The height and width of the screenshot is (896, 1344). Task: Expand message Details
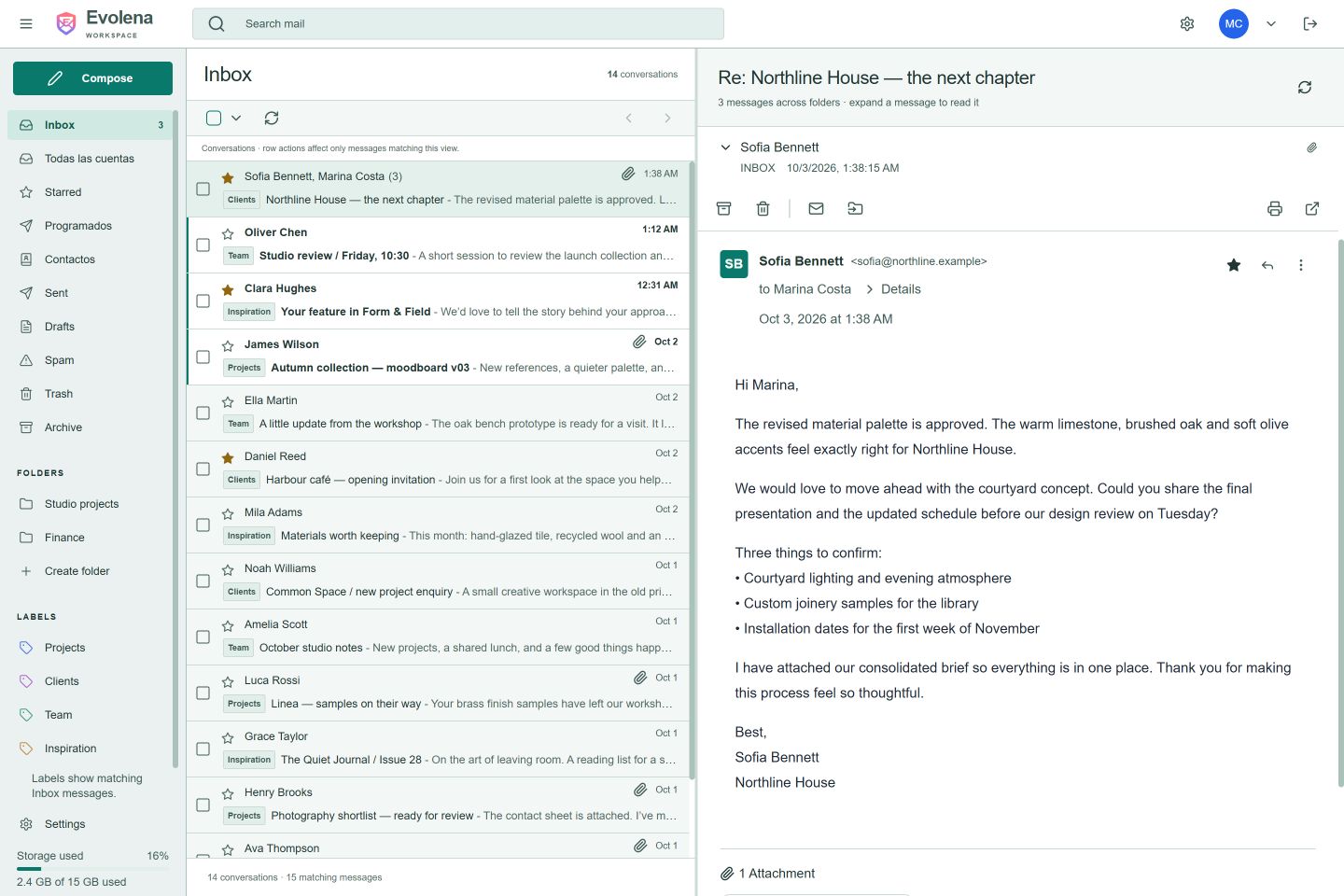pyautogui.click(x=893, y=289)
